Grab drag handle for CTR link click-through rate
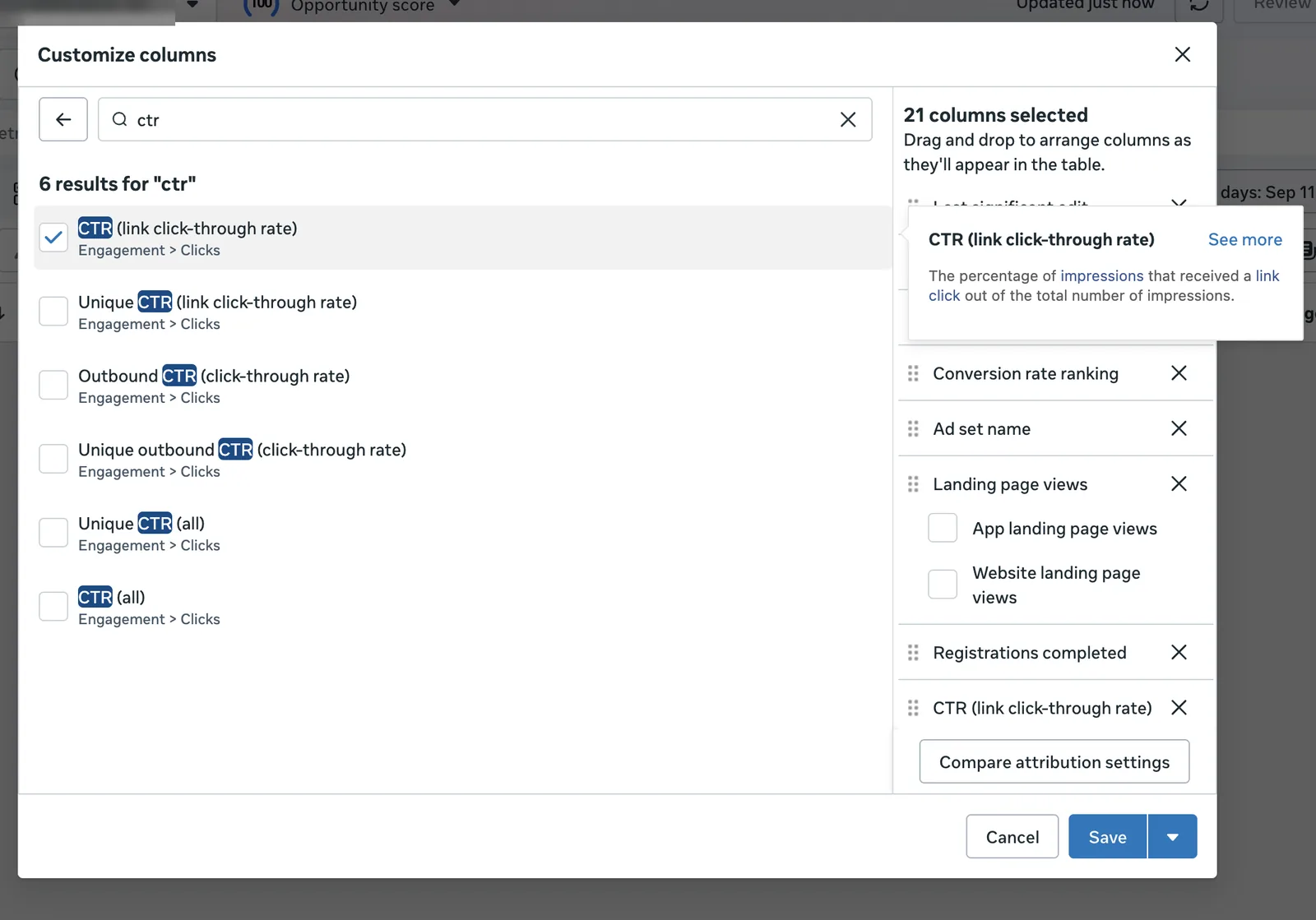The height and width of the screenshot is (920, 1316). pos(913,707)
